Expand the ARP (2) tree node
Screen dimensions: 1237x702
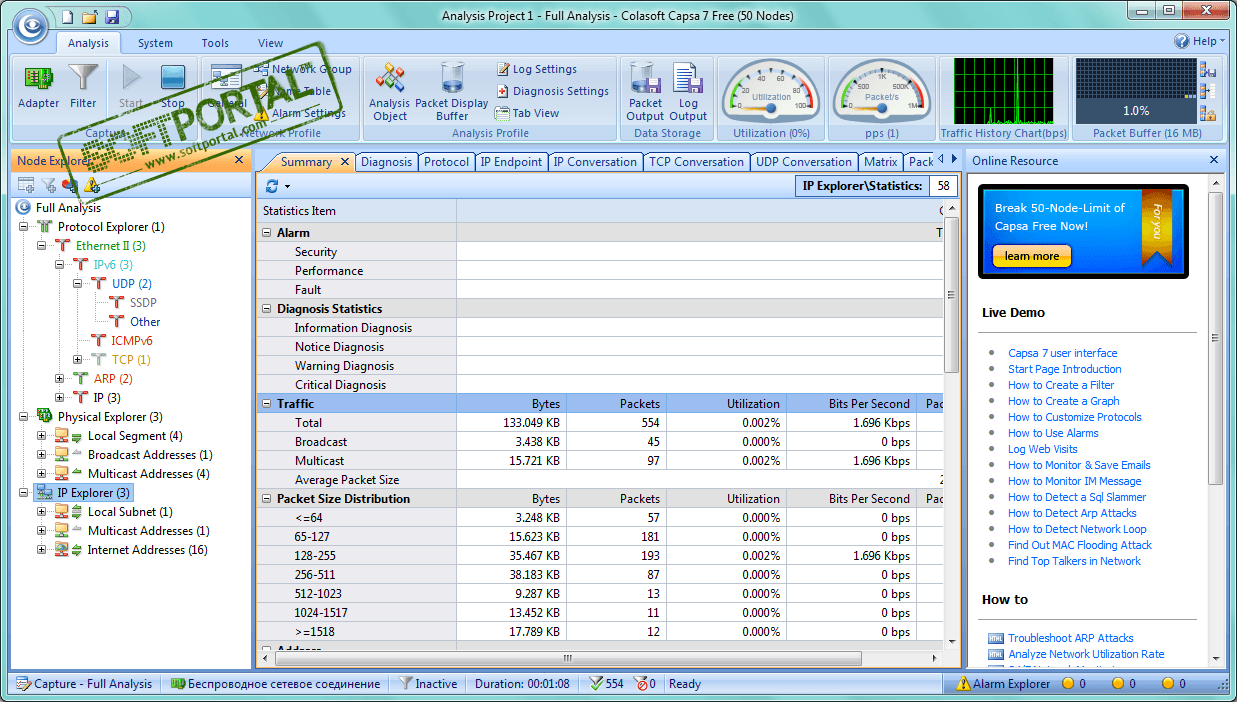point(60,379)
